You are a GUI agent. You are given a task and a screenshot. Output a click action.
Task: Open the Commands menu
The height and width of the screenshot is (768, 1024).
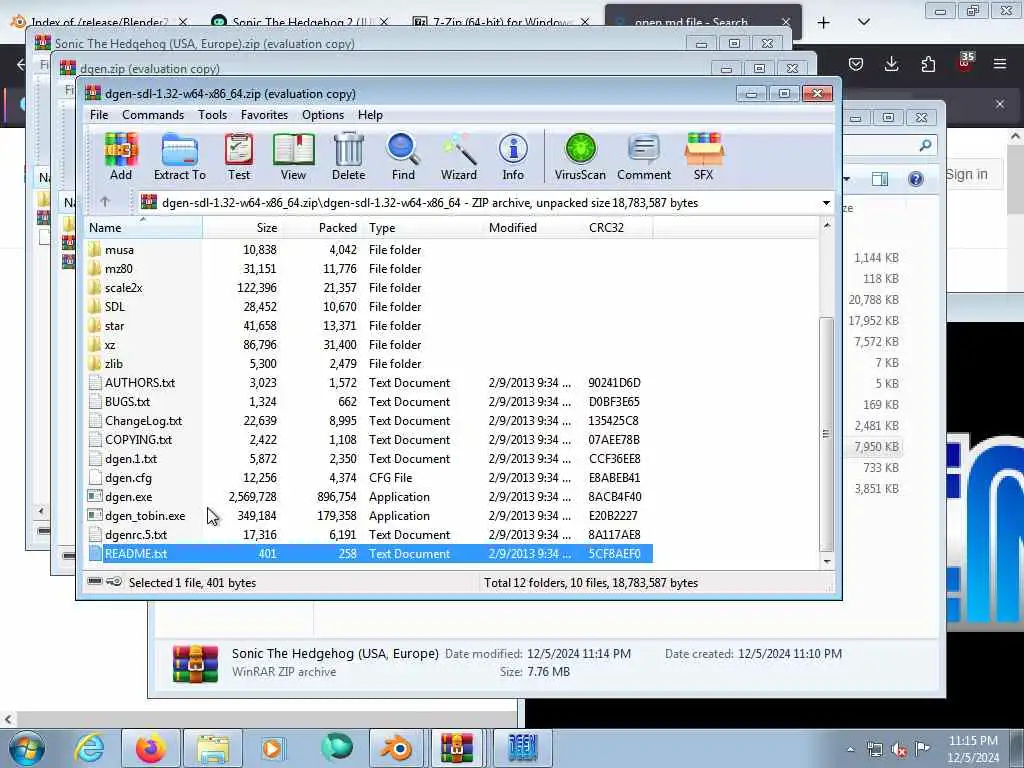[x=153, y=115]
